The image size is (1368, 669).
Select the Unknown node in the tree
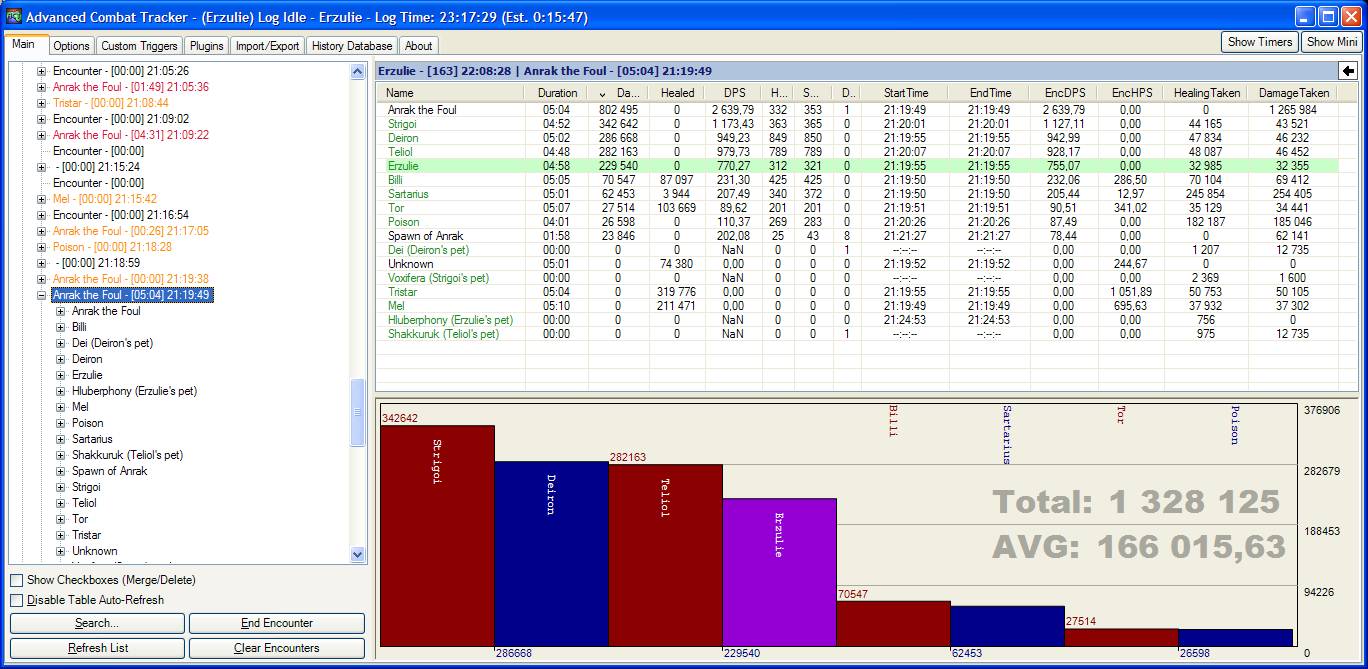pos(94,551)
